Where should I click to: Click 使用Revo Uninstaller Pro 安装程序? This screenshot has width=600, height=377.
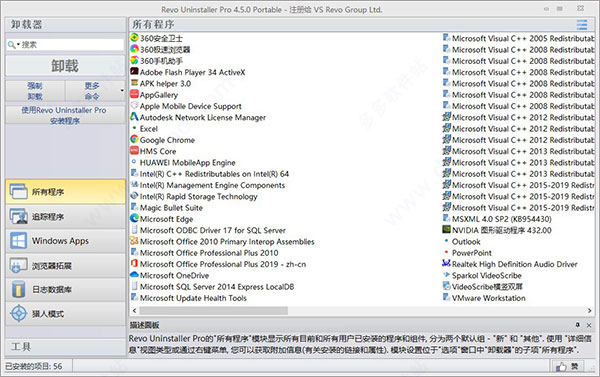click(x=65, y=115)
